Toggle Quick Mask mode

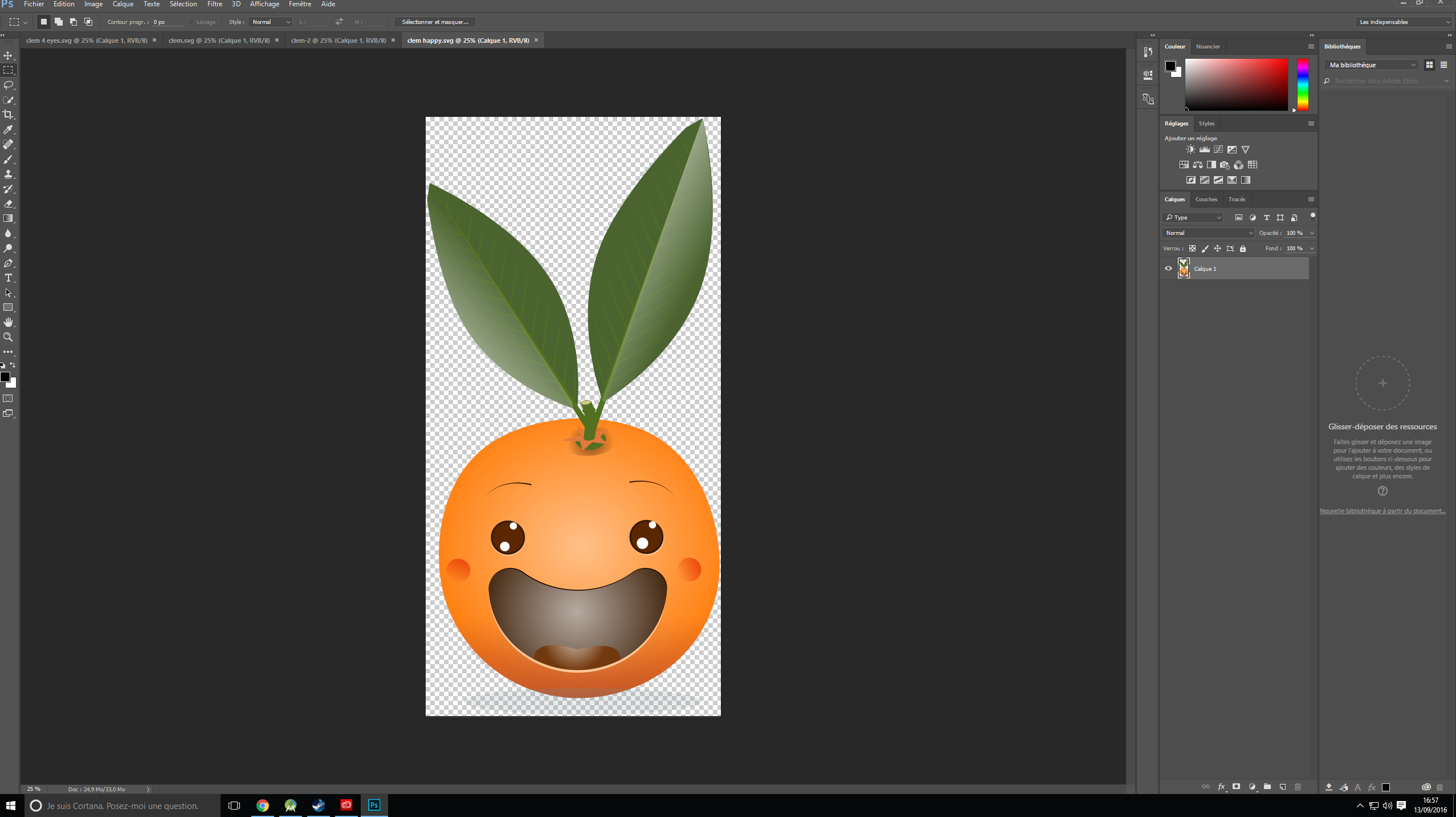8,399
